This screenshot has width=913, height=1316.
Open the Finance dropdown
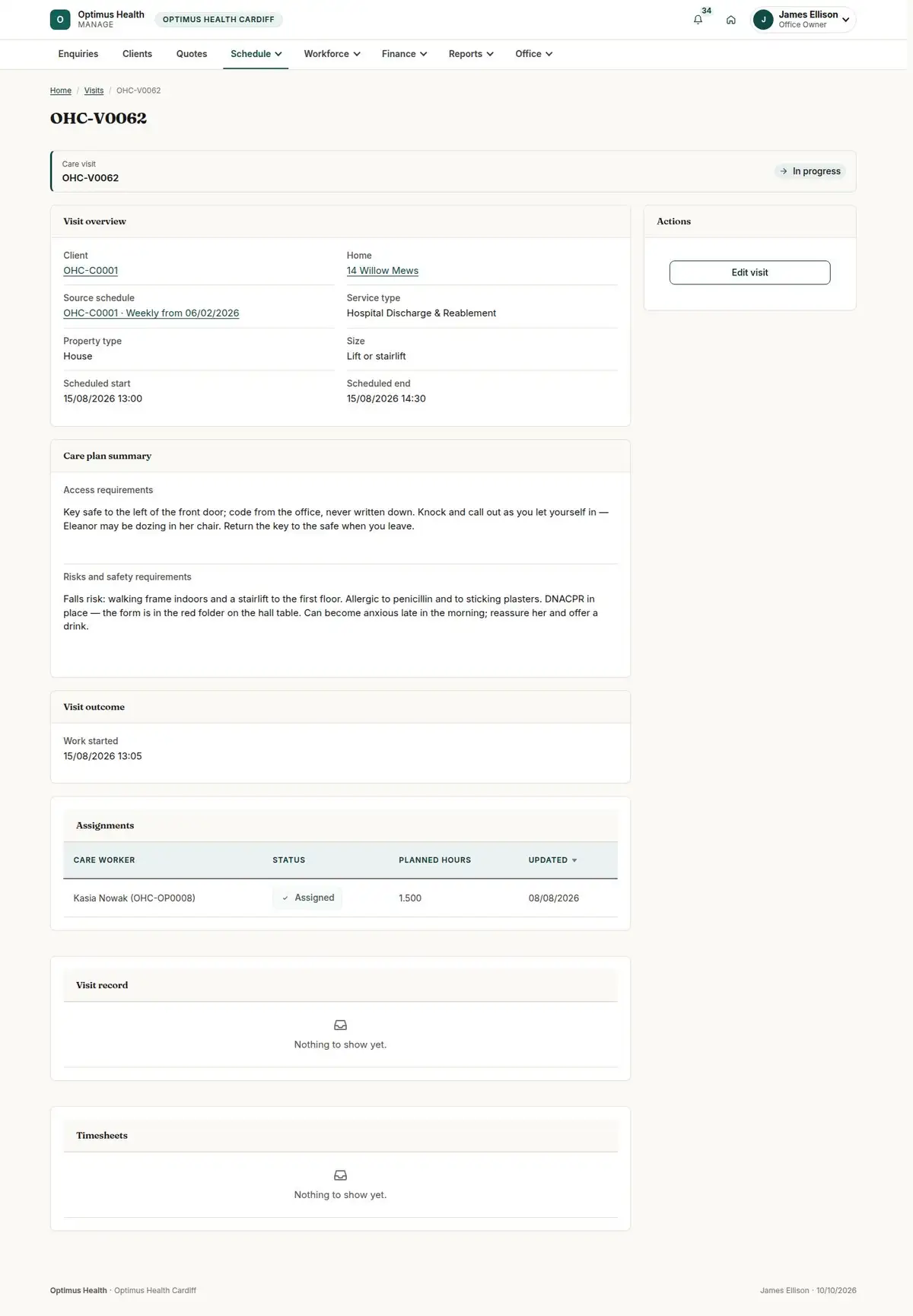[404, 54]
